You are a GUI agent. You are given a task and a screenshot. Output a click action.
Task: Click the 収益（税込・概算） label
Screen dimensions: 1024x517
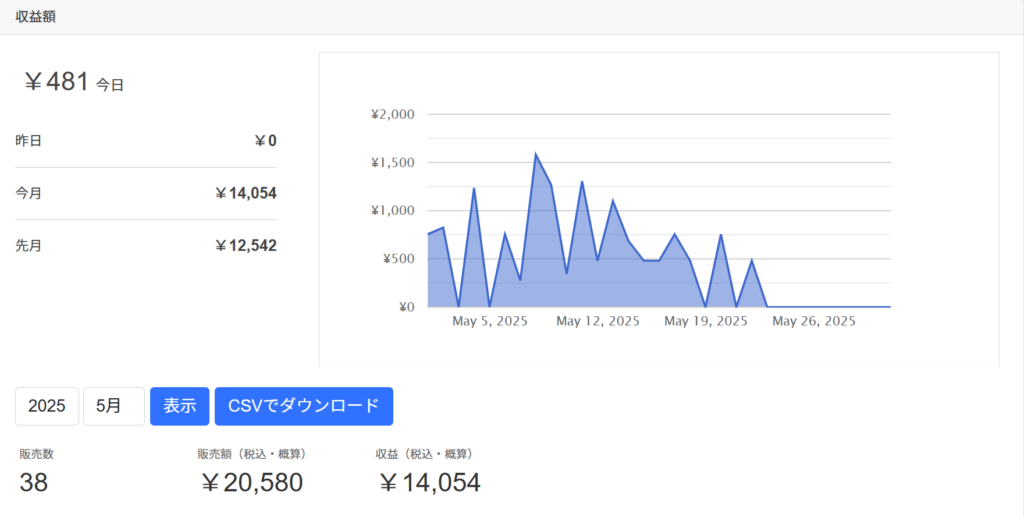[x=424, y=454]
